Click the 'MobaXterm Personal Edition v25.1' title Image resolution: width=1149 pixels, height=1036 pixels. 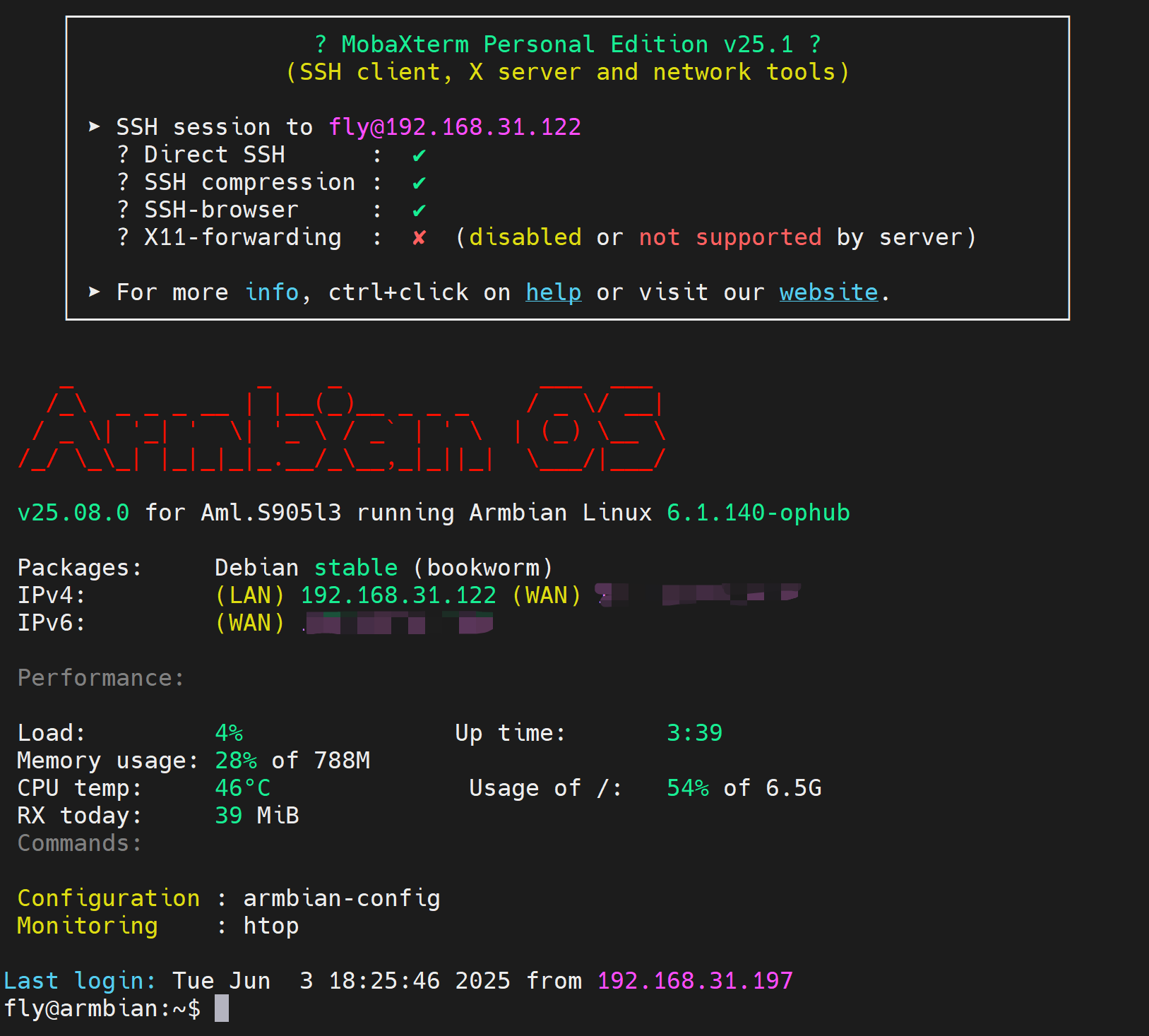point(568,44)
